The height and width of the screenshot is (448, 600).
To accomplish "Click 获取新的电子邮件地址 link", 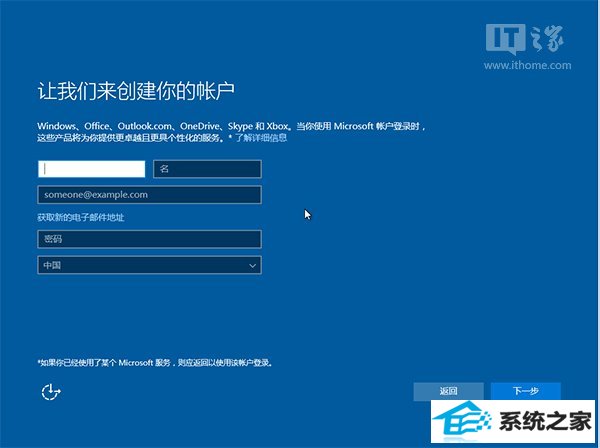I will click(81, 217).
